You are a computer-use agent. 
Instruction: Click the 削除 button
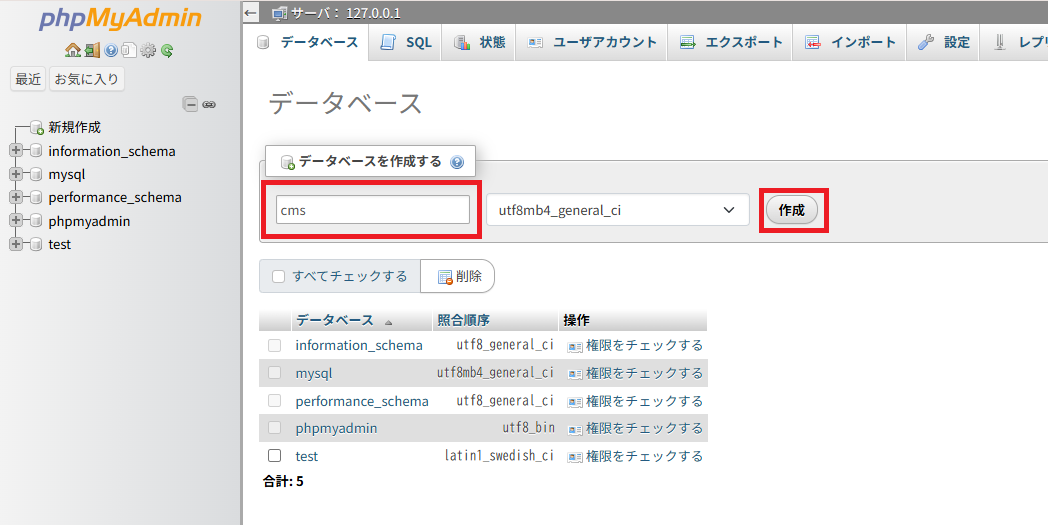click(459, 277)
